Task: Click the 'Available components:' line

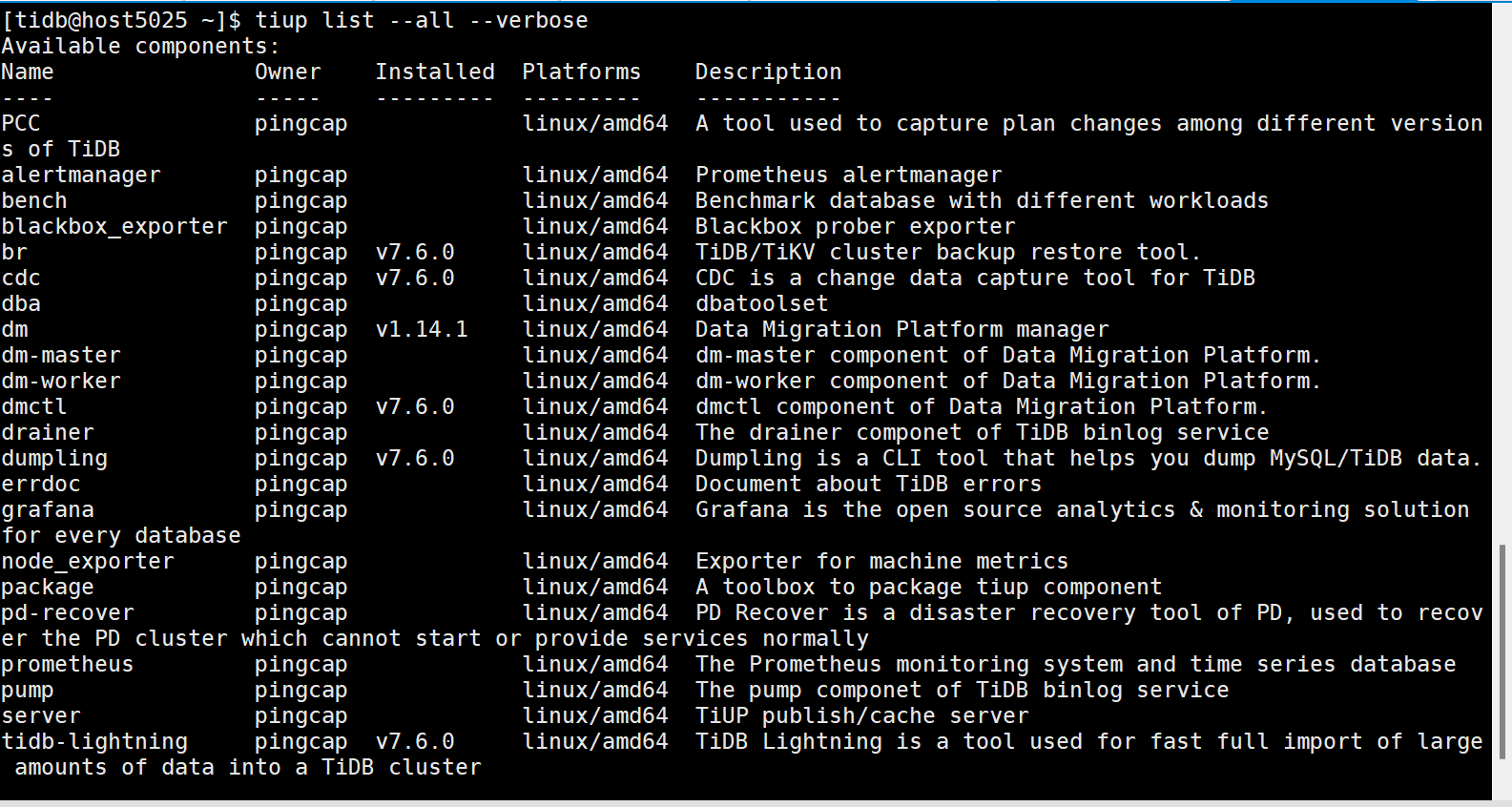Action: click(140, 46)
